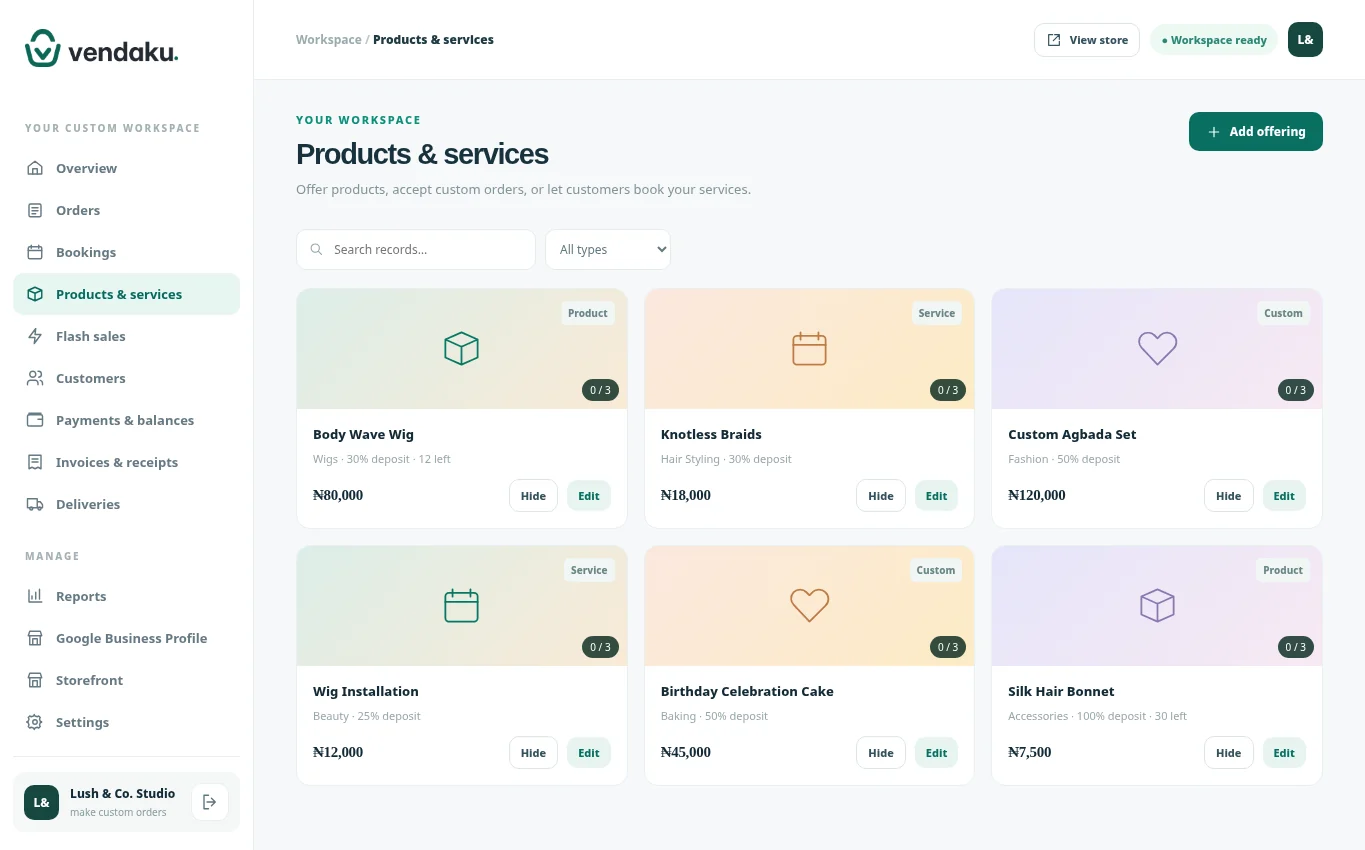Click the L& avatar in top bar

[x=1305, y=40]
